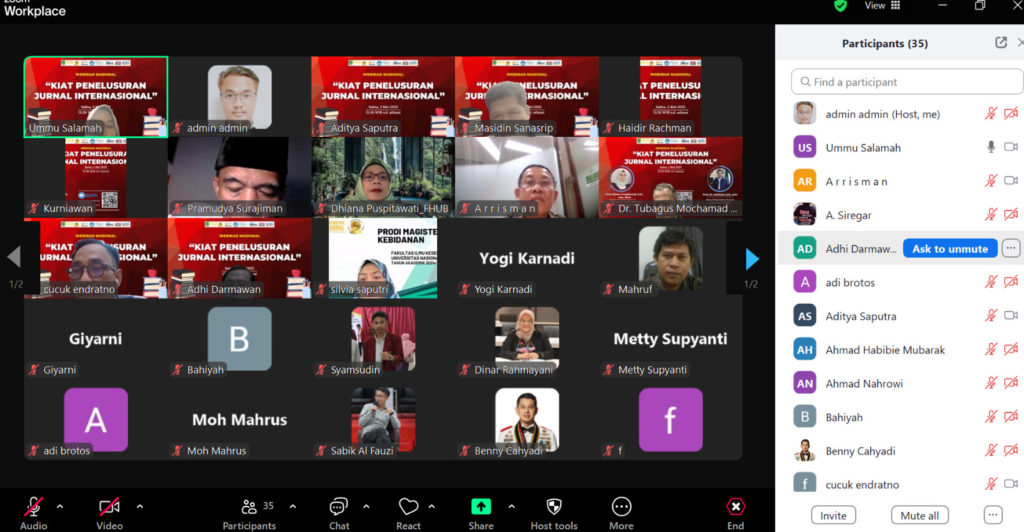
Task: Click AS avatar beside Aditya Saputra
Action: 805,316
